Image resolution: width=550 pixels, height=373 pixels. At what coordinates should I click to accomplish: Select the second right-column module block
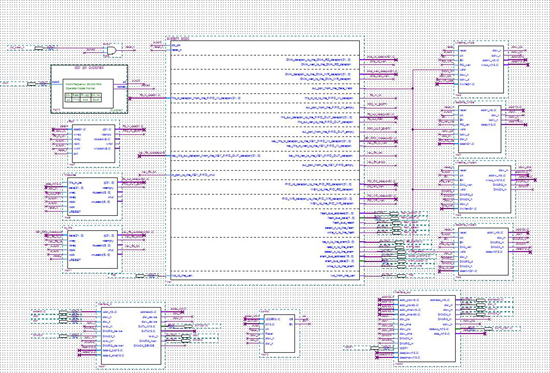(x=479, y=129)
